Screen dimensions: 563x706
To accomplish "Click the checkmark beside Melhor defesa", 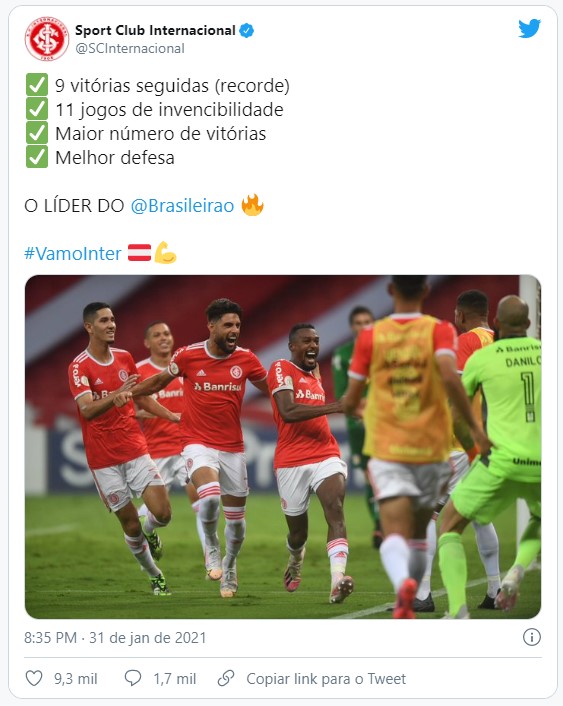I will (x=37, y=157).
